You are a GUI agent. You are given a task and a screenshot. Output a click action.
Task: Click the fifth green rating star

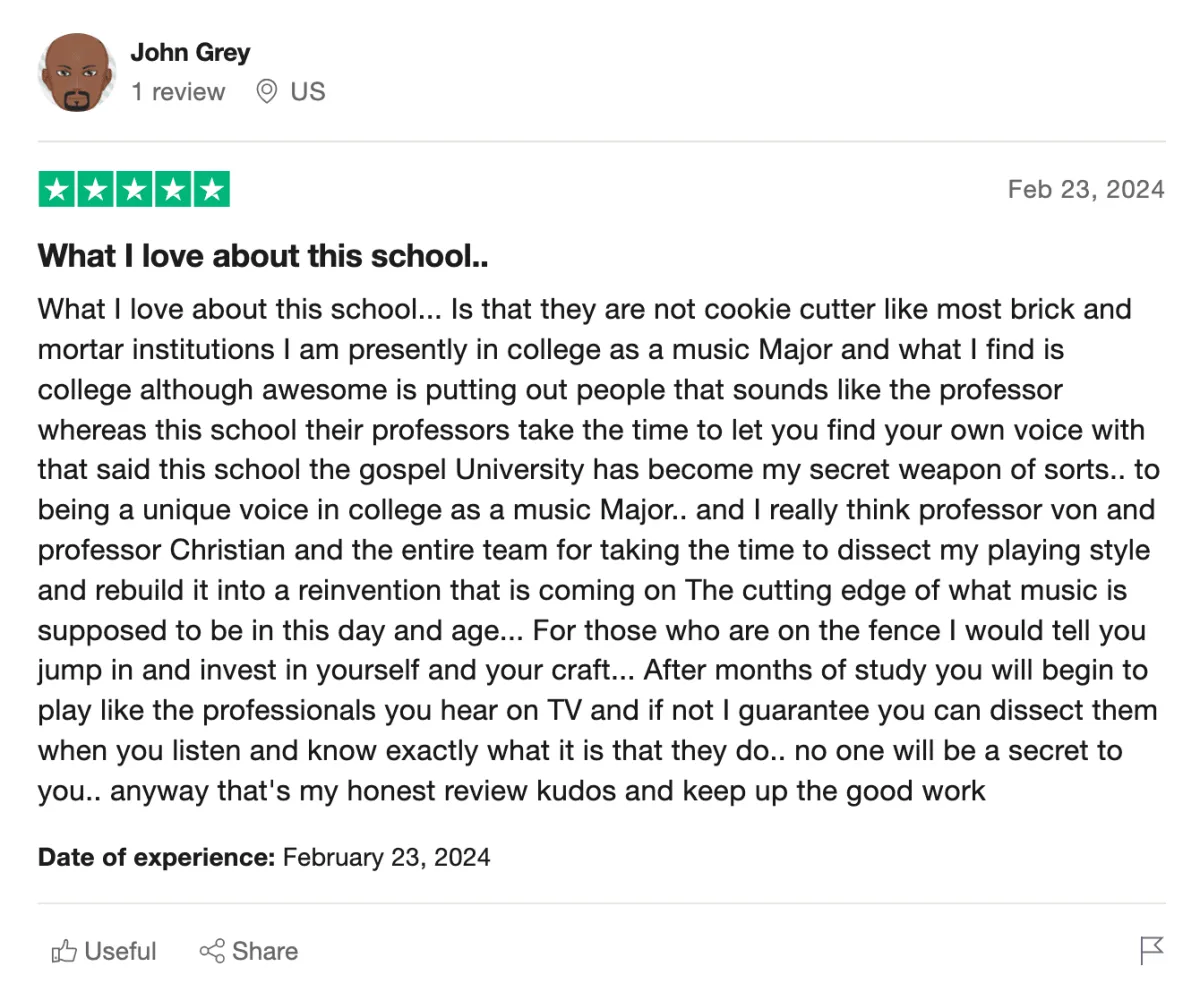pos(211,190)
